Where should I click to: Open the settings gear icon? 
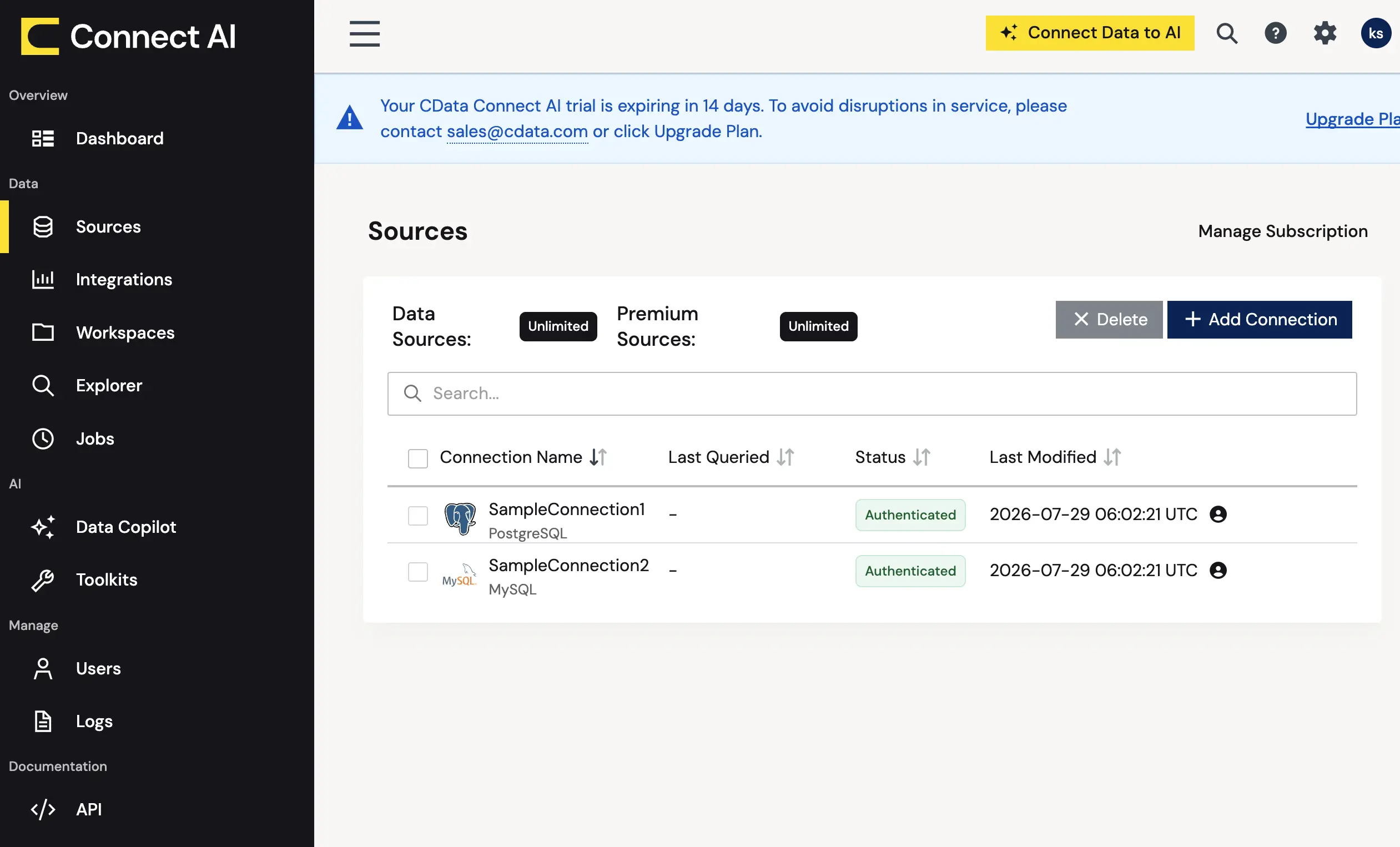pyautogui.click(x=1325, y=33)
